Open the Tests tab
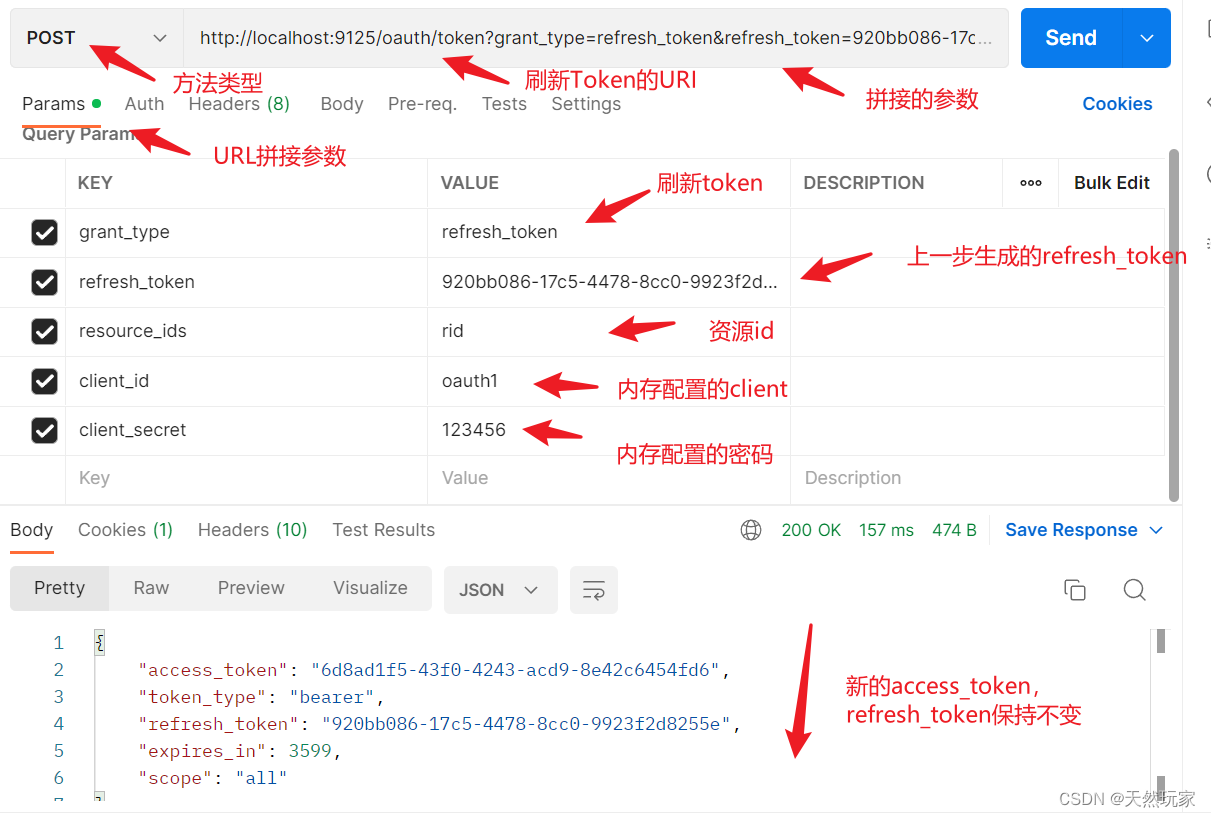 (x=504, y=103)
